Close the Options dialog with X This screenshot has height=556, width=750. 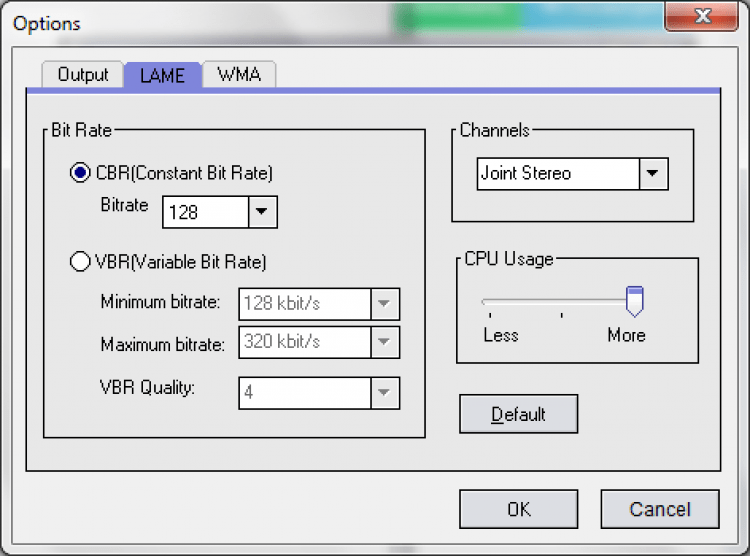[x=702, y=17]
